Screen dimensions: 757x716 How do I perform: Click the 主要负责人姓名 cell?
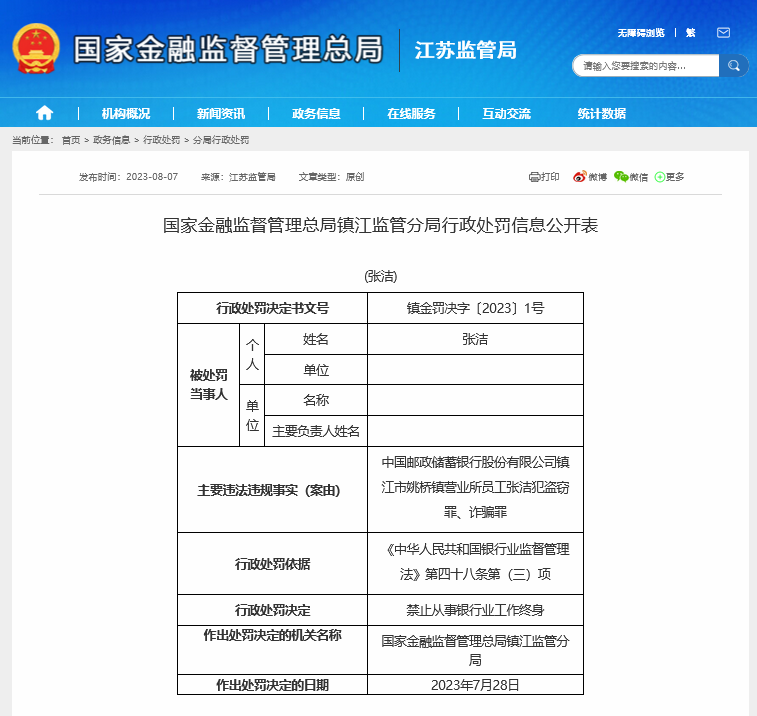coord(316,431)
